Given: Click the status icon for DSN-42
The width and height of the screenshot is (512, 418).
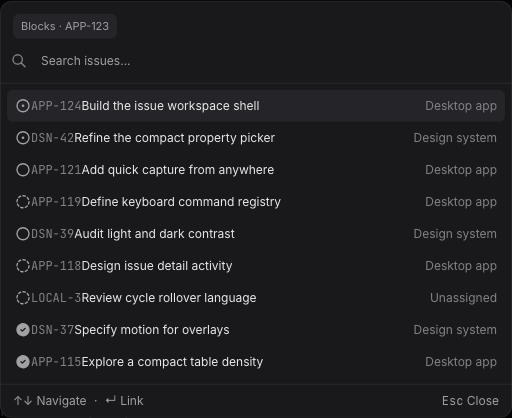Looking at the screenshot, I should 23,138.
